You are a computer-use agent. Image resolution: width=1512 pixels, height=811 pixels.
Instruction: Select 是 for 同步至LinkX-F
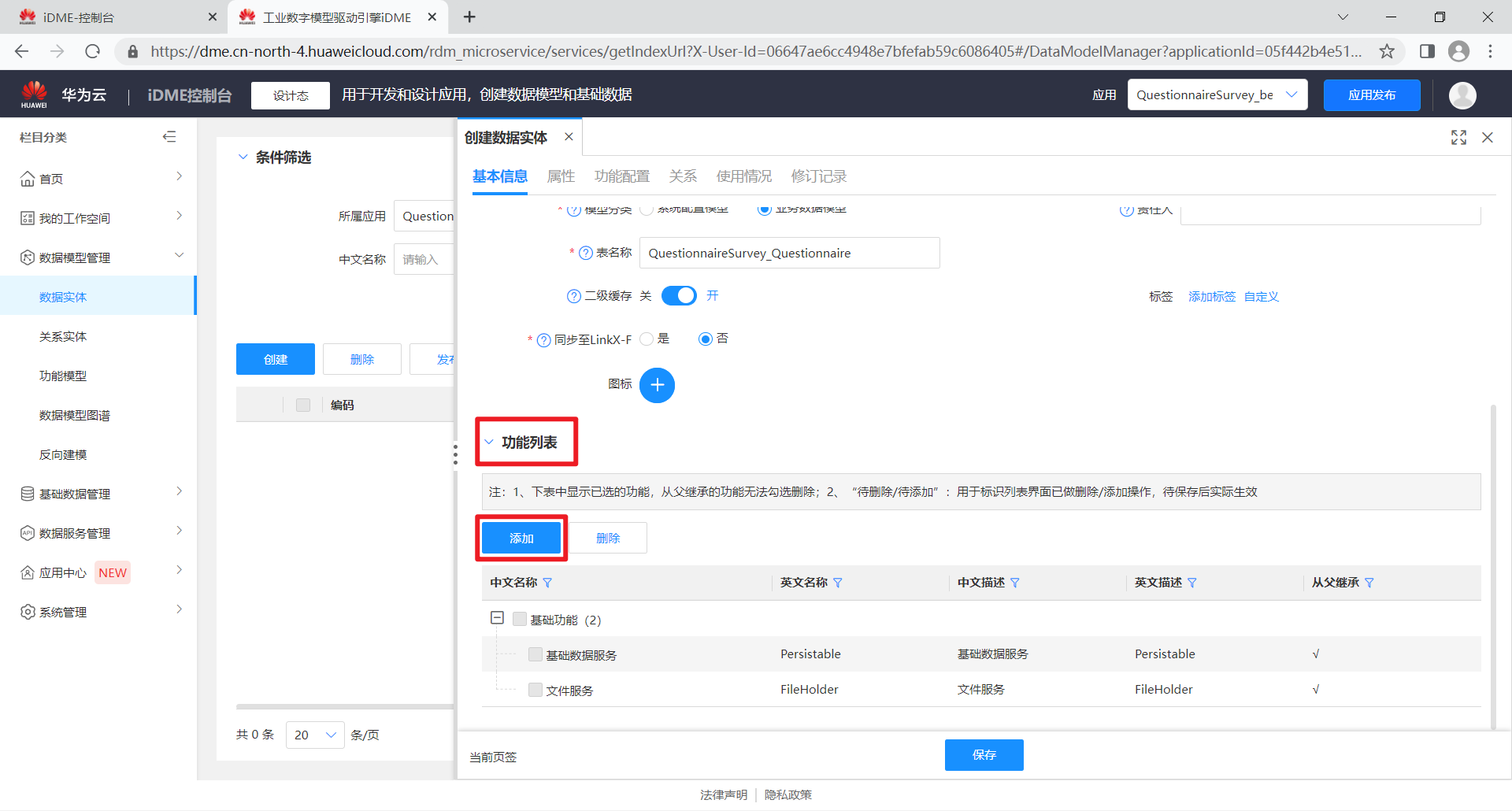647,339
